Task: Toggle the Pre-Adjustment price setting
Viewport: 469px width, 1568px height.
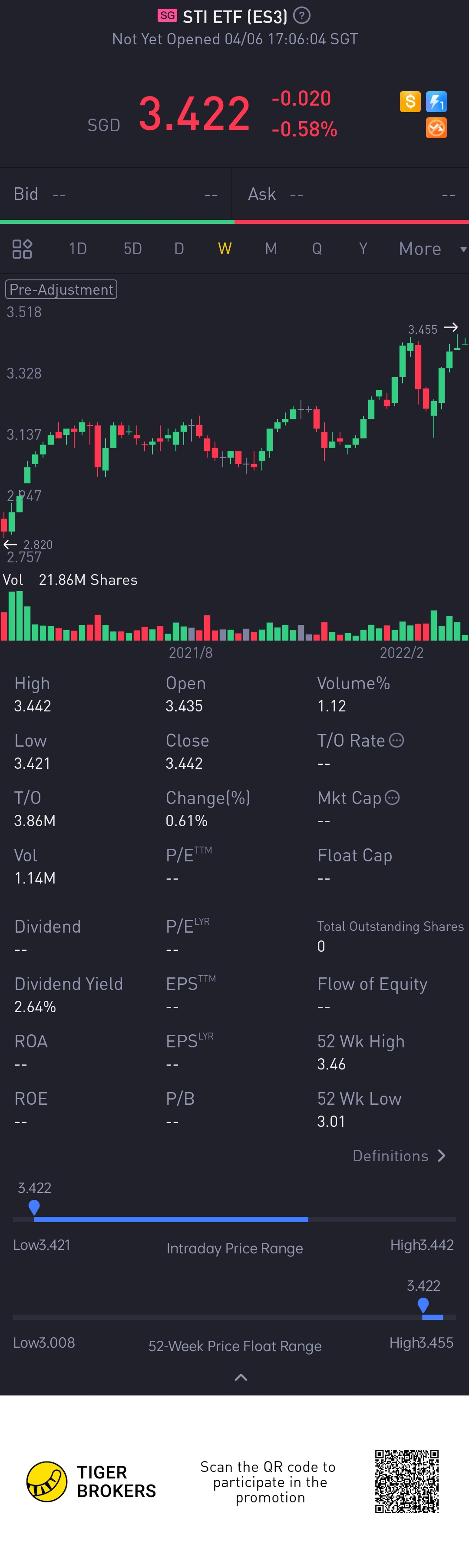Action: (61, 289)
